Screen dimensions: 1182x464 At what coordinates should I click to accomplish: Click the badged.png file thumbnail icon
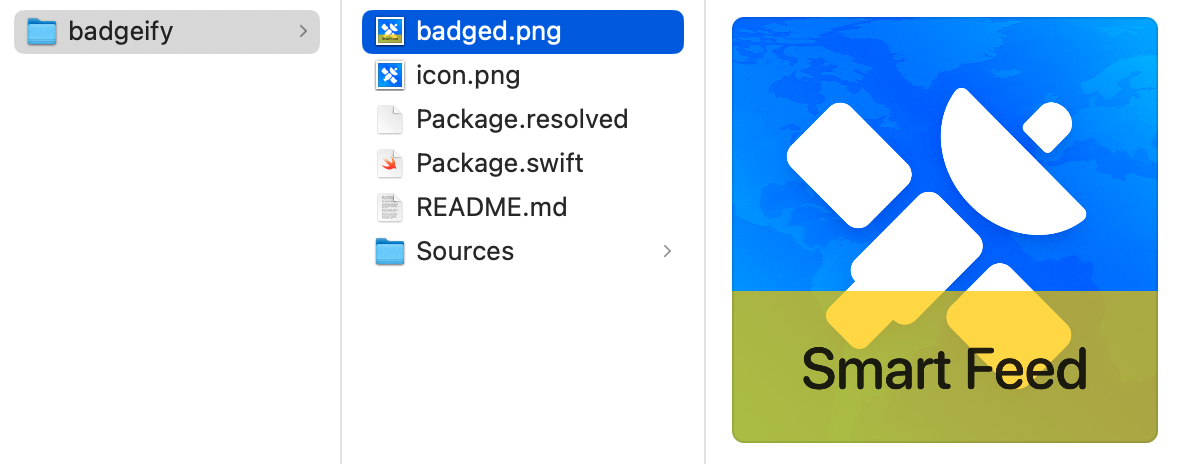[389, 32]
